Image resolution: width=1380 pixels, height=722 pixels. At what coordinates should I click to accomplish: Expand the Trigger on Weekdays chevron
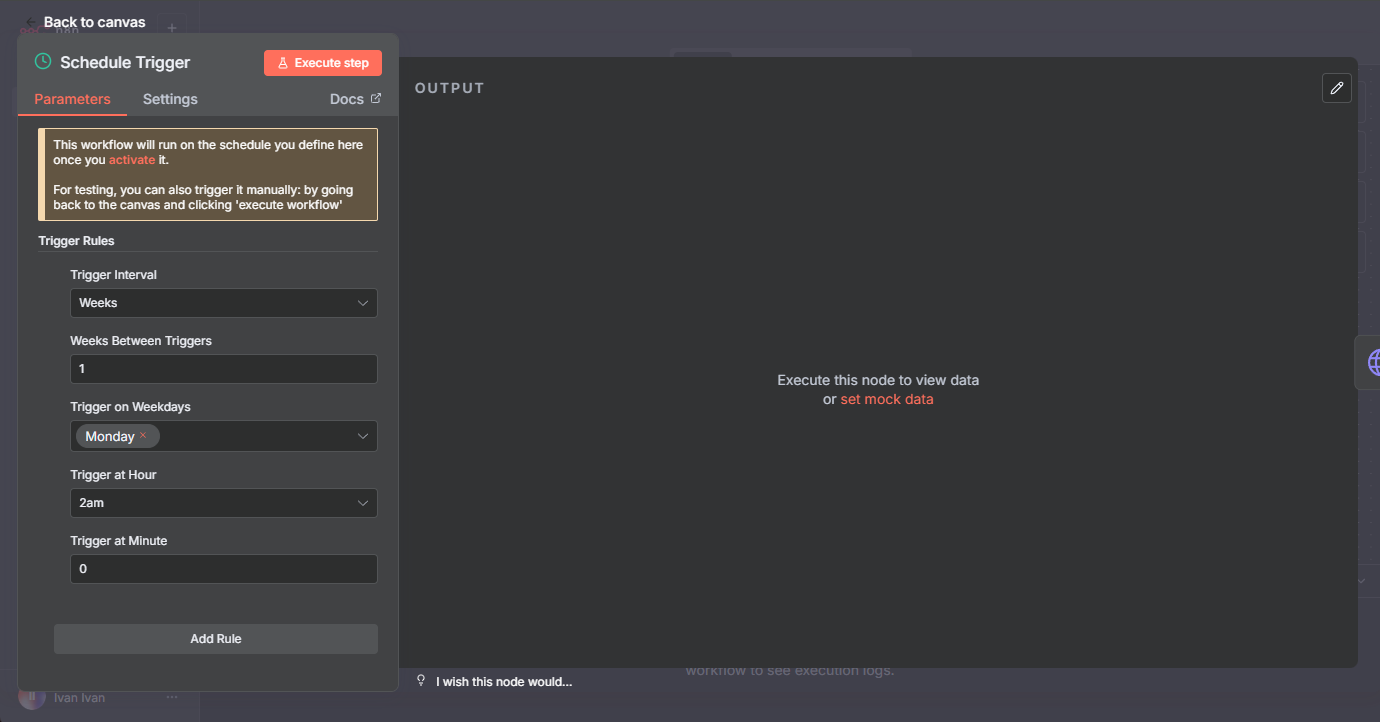[x=363, y=436]
